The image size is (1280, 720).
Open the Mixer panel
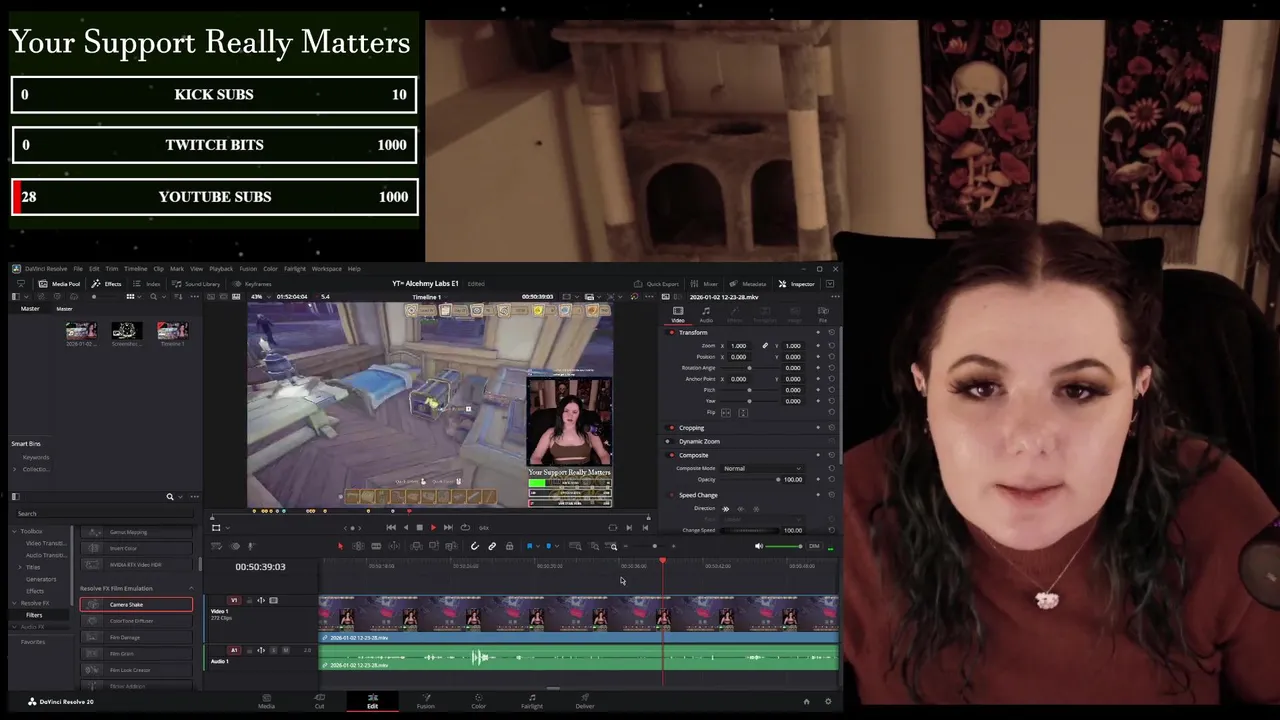click(x=705, y=284)
